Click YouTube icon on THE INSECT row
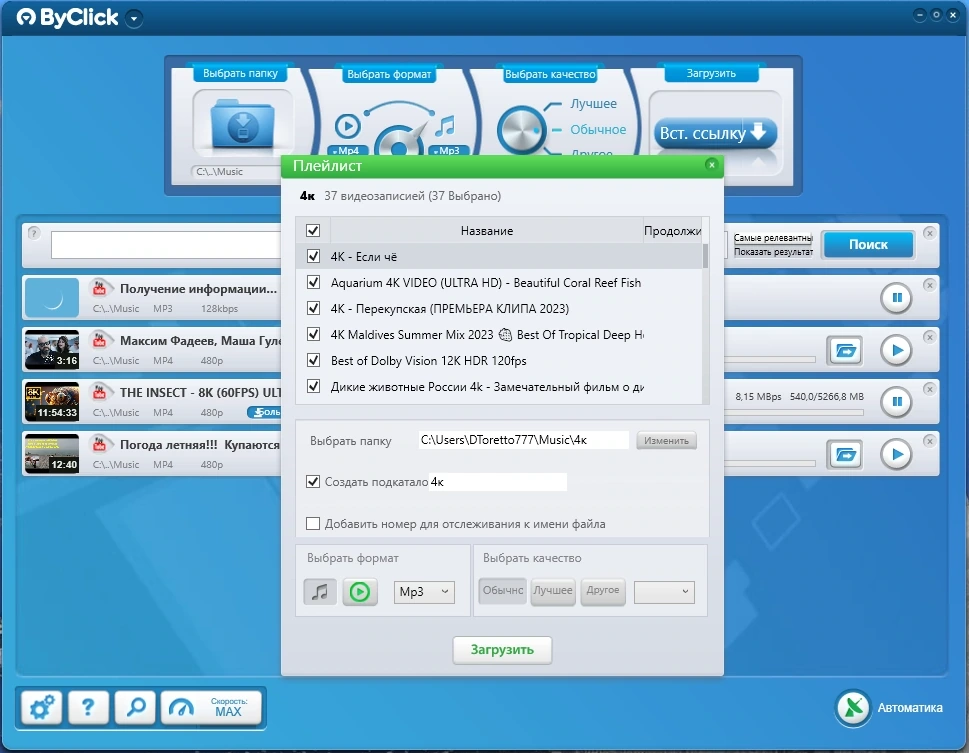This screenshot has height=753, width=969. 99,392
